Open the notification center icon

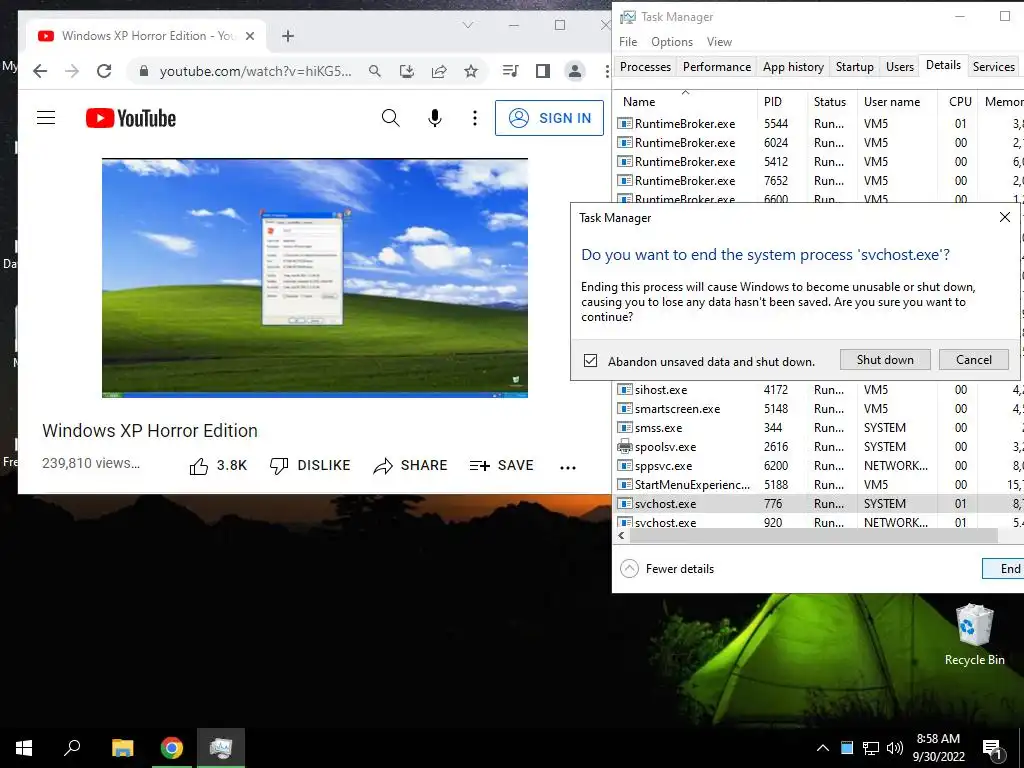[x=993, y=749]
